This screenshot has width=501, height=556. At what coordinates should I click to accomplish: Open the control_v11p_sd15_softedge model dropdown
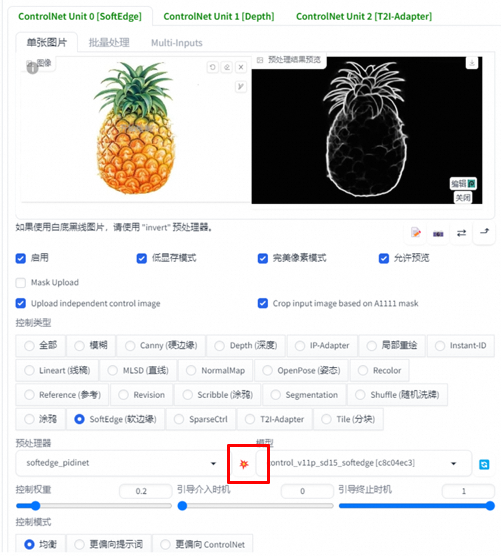(x=364, y=463)
